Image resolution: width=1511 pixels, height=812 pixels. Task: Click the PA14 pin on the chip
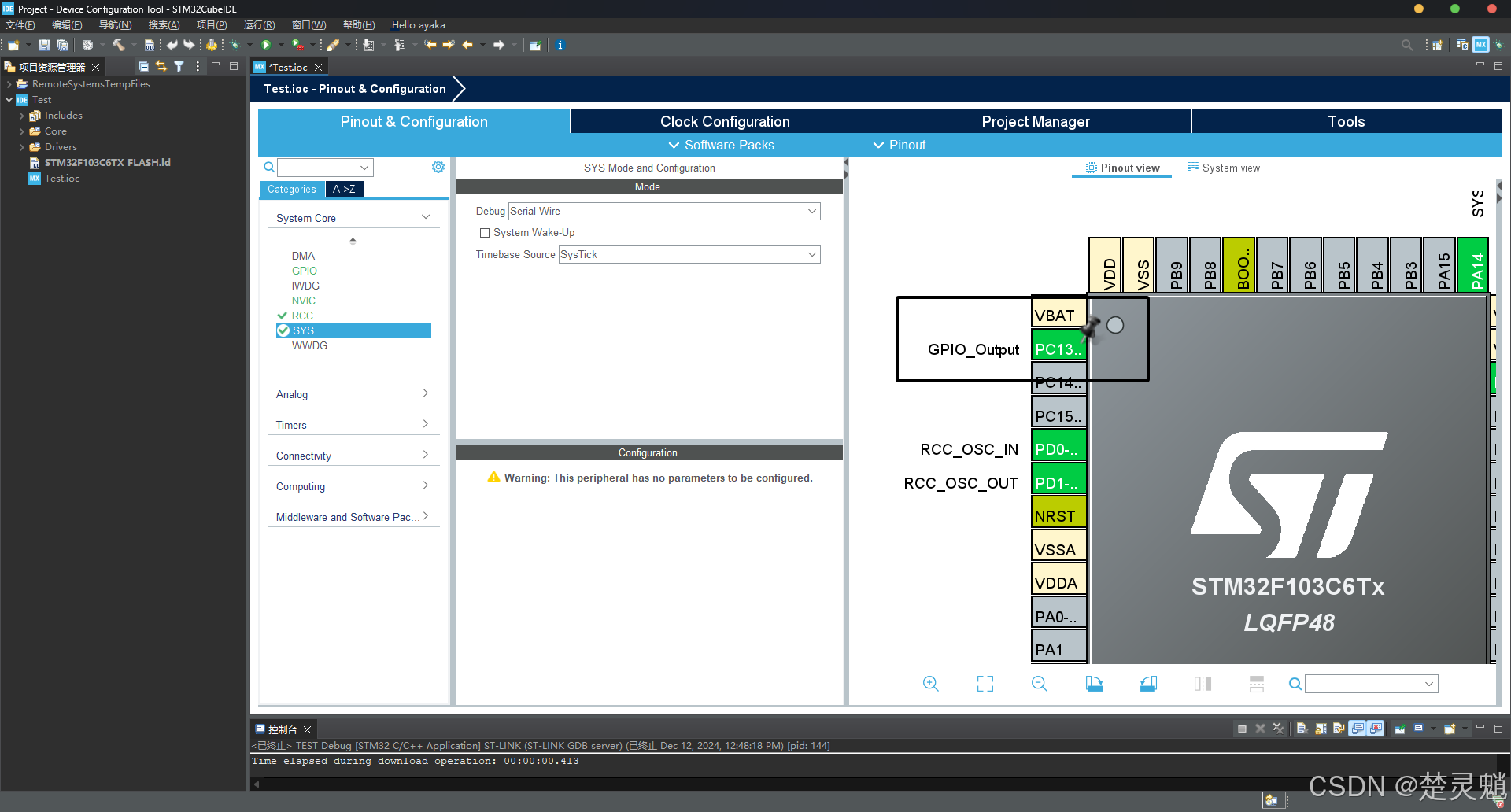point(1473,265)
